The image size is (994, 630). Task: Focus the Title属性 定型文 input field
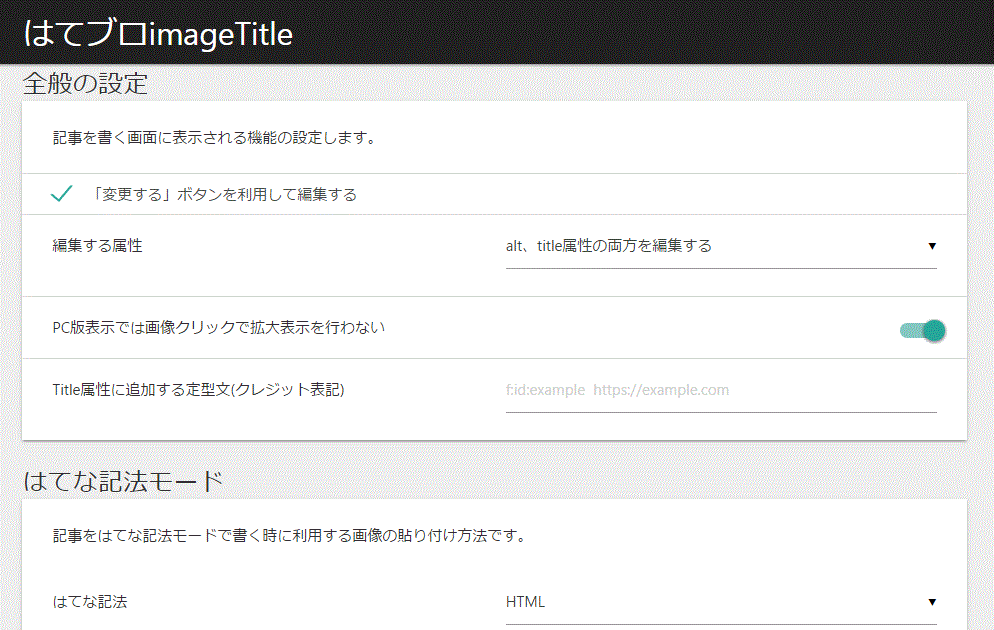click(x=721, y=390)
